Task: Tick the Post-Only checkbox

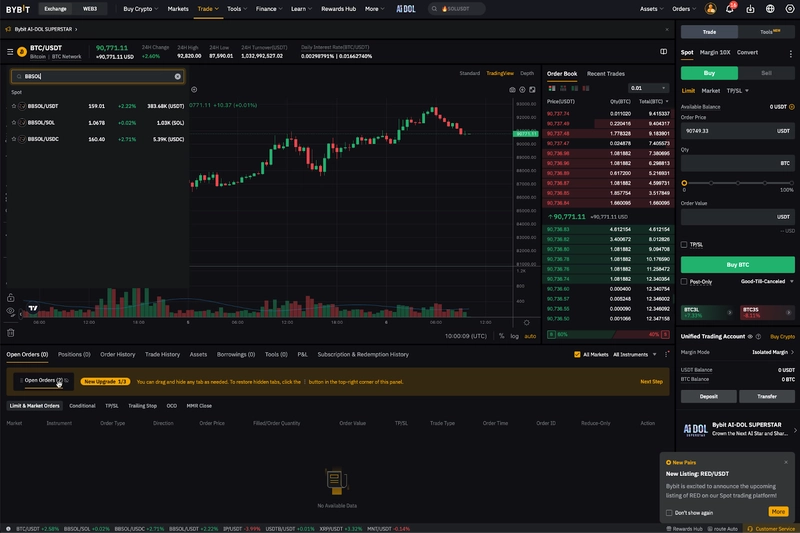Action: pyautogui.click(x=685, y=282)
